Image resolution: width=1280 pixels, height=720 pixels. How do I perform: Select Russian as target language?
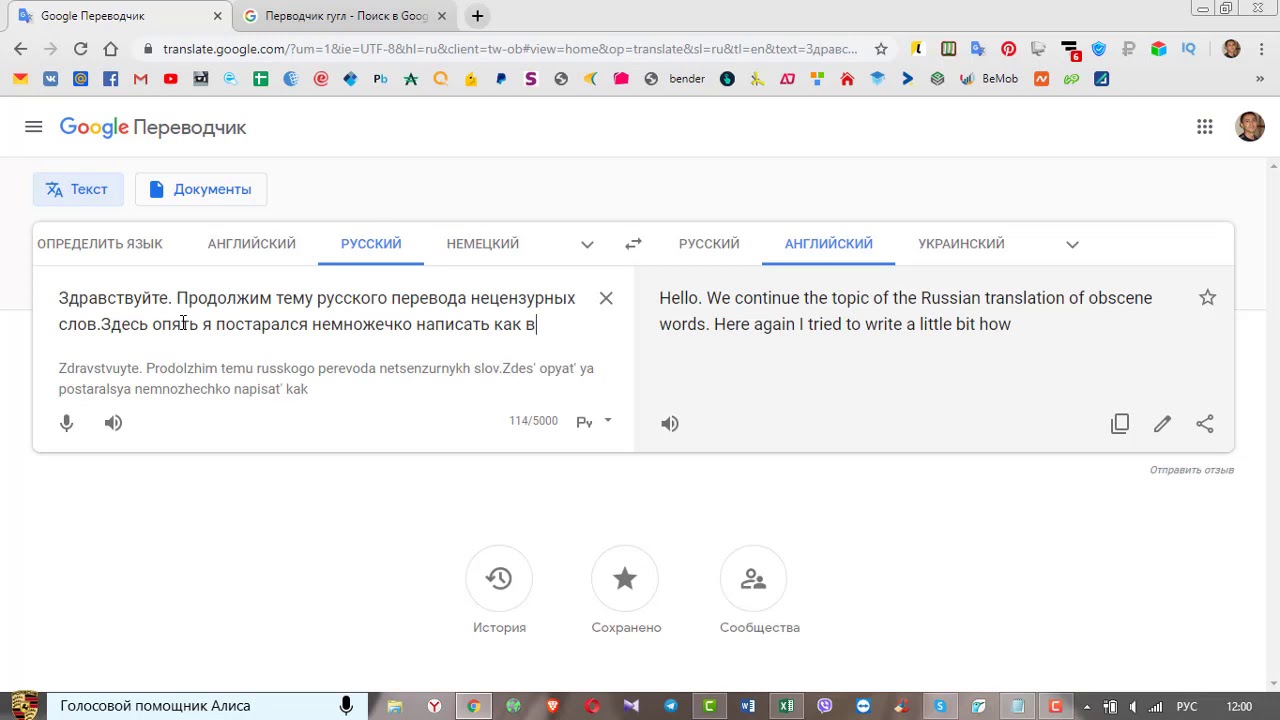tap(709, 244)
